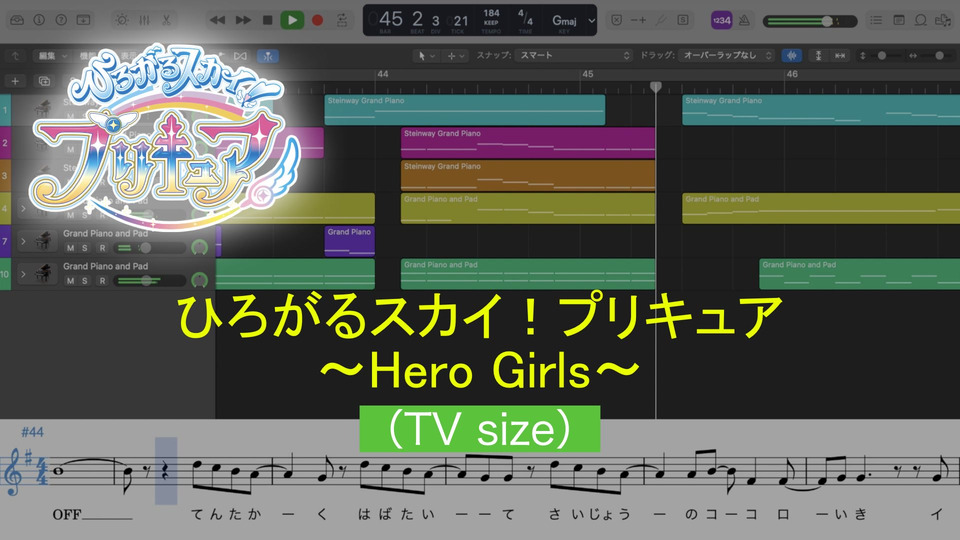Image resolution: width=960 pixels, height=540 pixels.
Task: Toggle the Flex bowtie icon
Action: [241, 56]
